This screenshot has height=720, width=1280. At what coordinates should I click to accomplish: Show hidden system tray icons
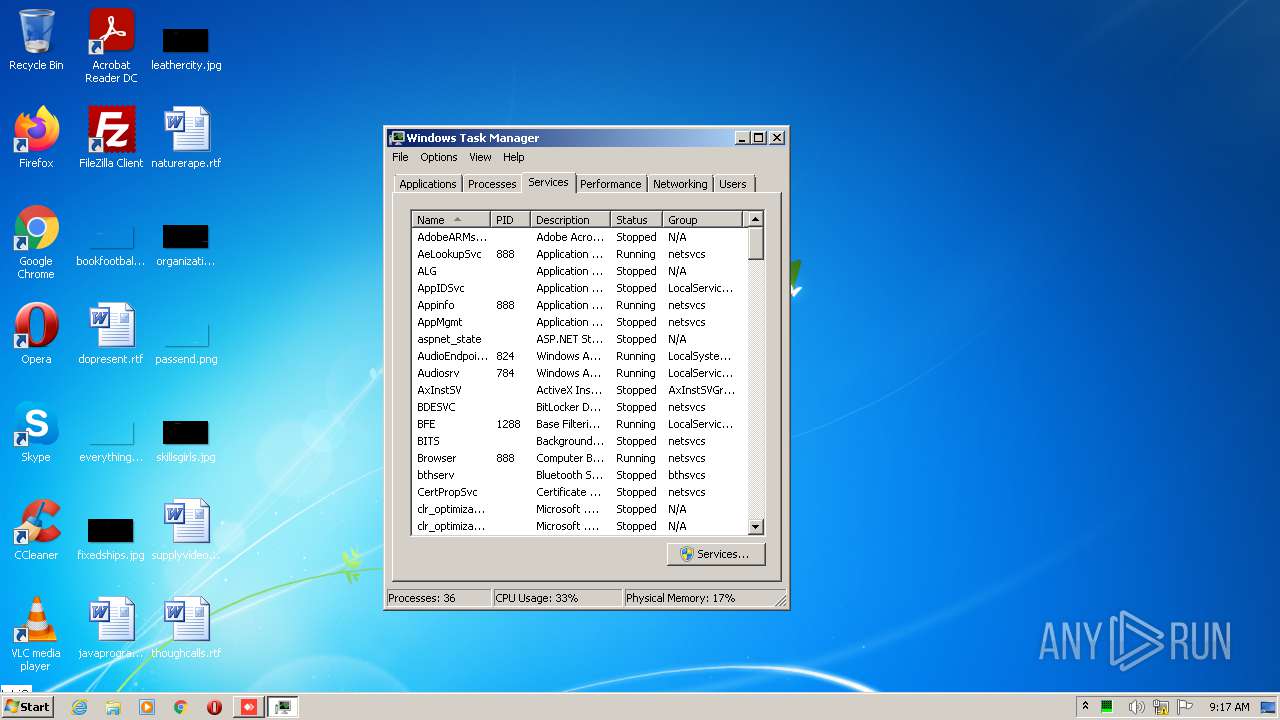[1085, 706]
